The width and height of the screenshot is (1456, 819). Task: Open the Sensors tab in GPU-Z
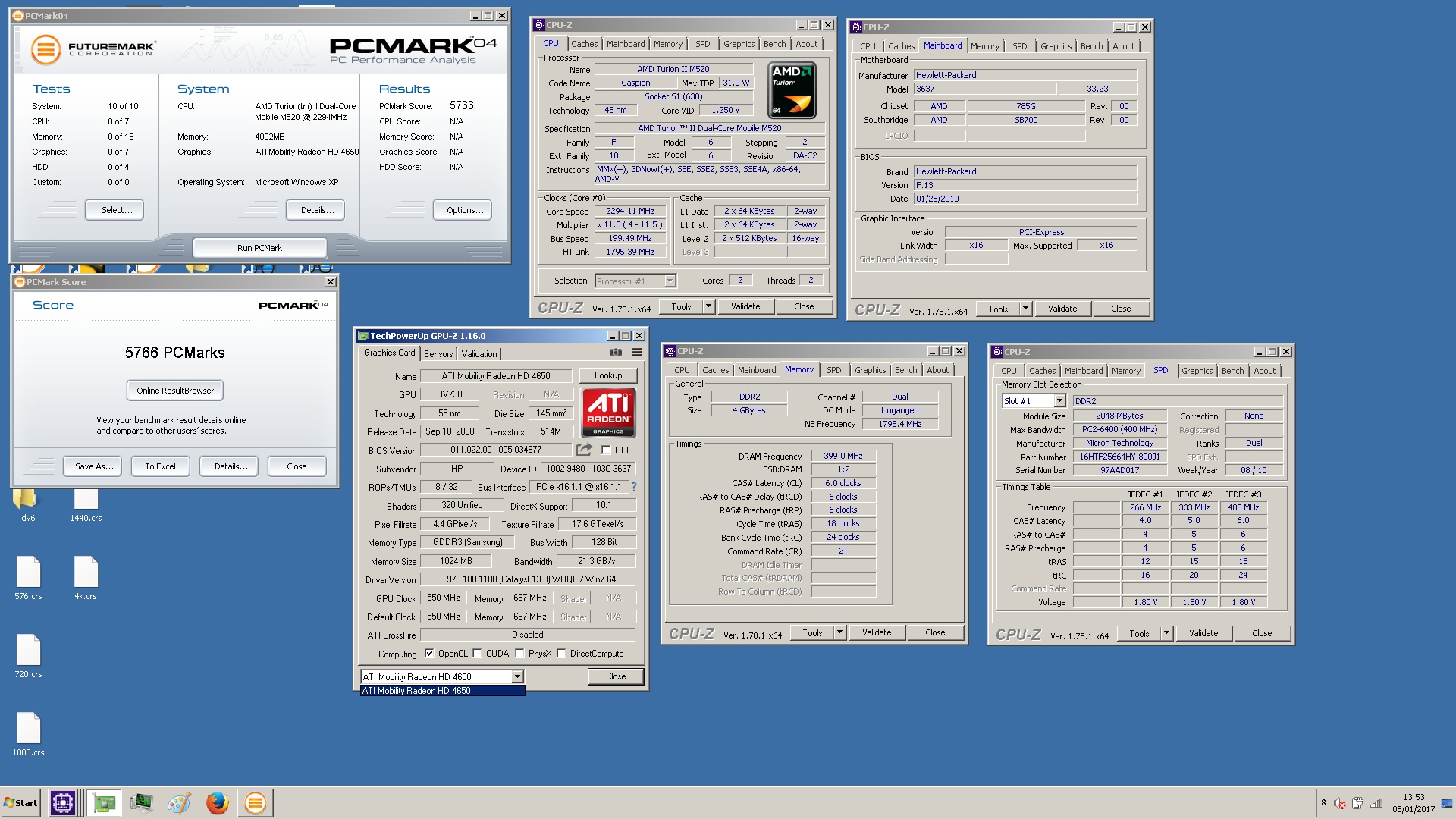pyautogui.click(x=438, y=354)
